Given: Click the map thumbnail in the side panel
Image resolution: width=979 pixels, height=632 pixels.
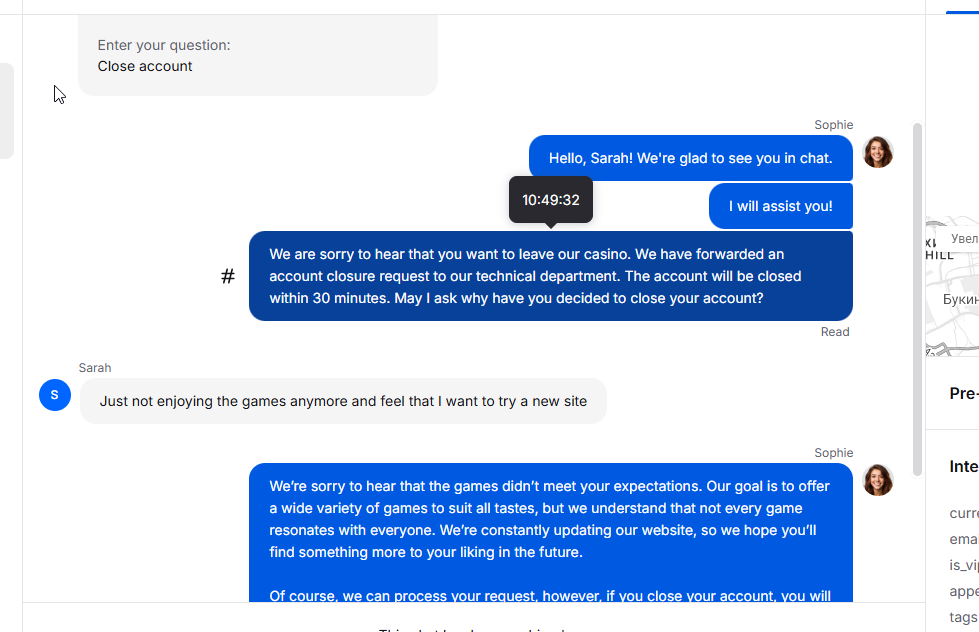Looking at the screenshot, I should (951, 285).
